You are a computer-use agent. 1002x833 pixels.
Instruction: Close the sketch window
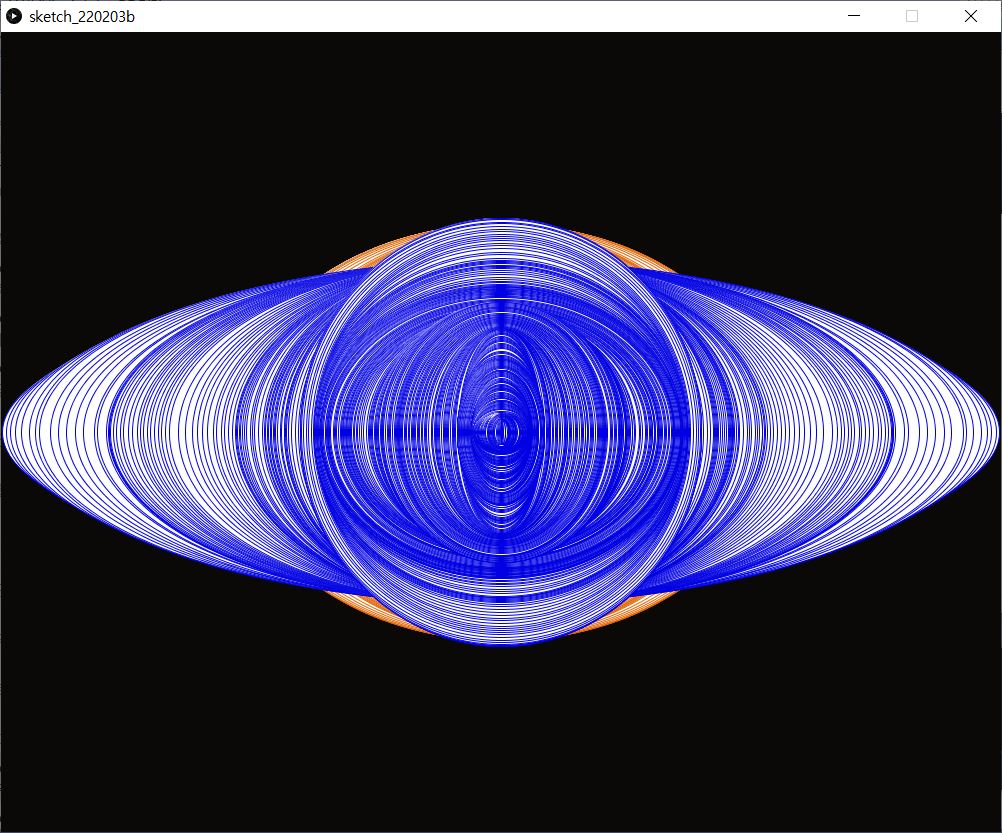coord(970,16)
